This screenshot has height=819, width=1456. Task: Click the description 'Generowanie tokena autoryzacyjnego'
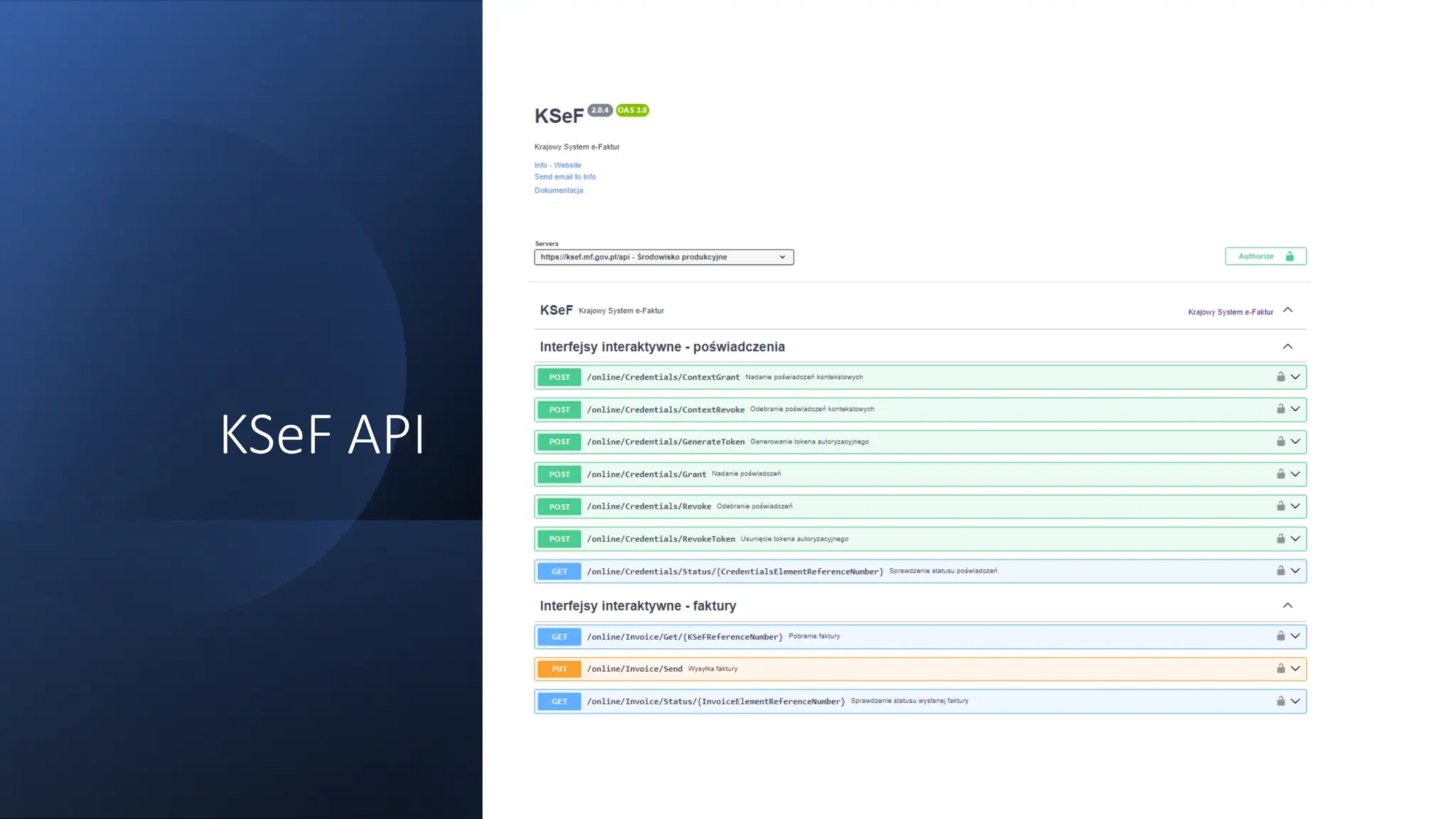tap(809, 441)
